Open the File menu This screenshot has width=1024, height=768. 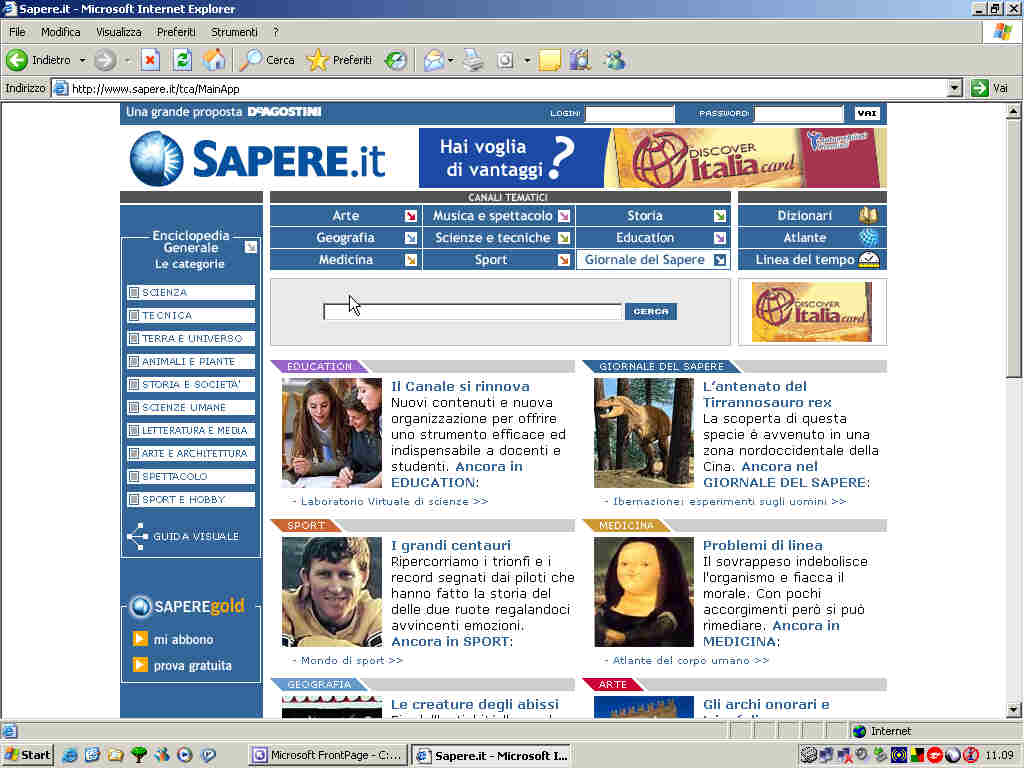(17, 32)
